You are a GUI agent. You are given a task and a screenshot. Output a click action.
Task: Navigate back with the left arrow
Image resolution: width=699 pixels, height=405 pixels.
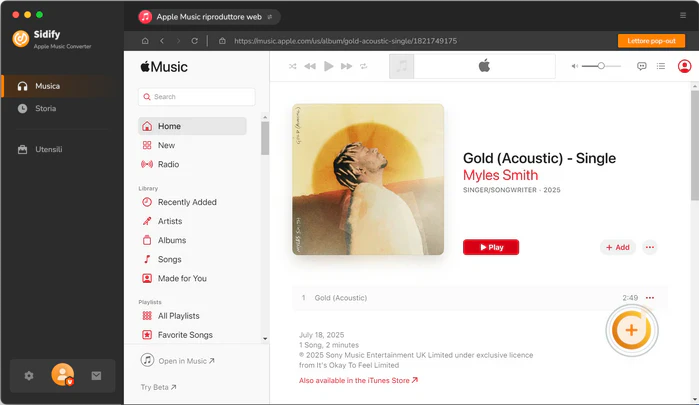(162, 41)
